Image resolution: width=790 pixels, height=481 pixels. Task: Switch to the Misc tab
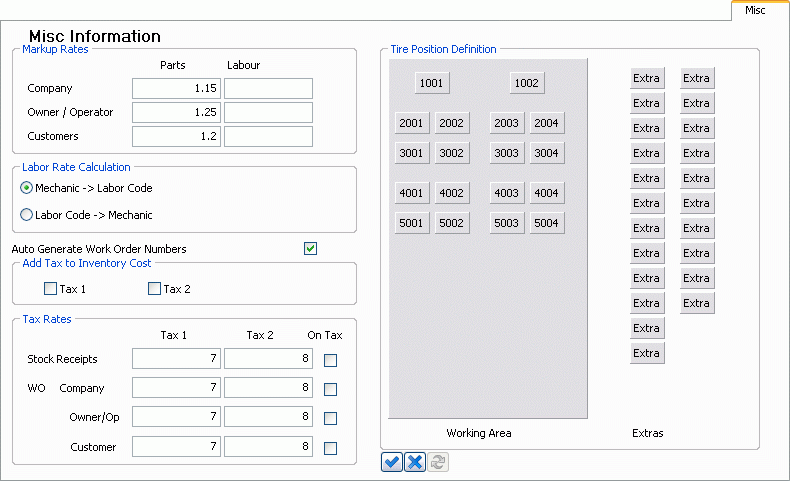tap(756, 10)
